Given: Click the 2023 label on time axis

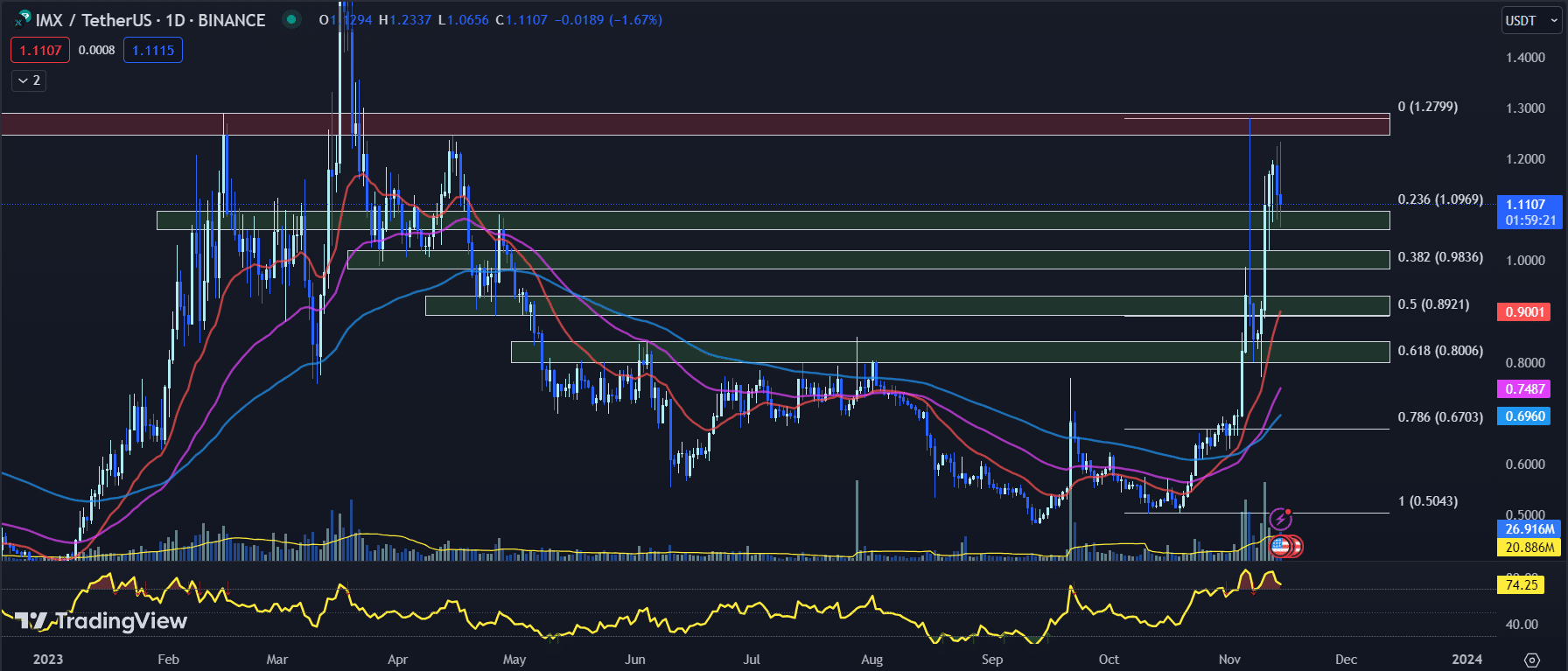Looking at the screenshot, I should (48, 660).
